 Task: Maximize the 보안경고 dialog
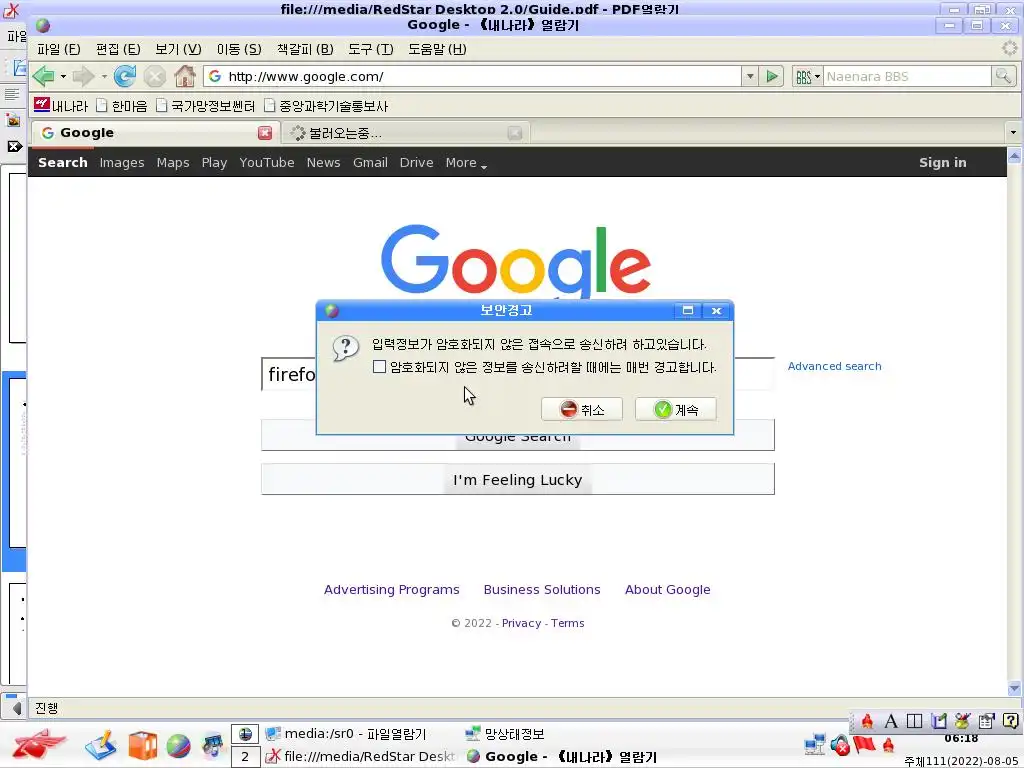(x=688, y=311)
